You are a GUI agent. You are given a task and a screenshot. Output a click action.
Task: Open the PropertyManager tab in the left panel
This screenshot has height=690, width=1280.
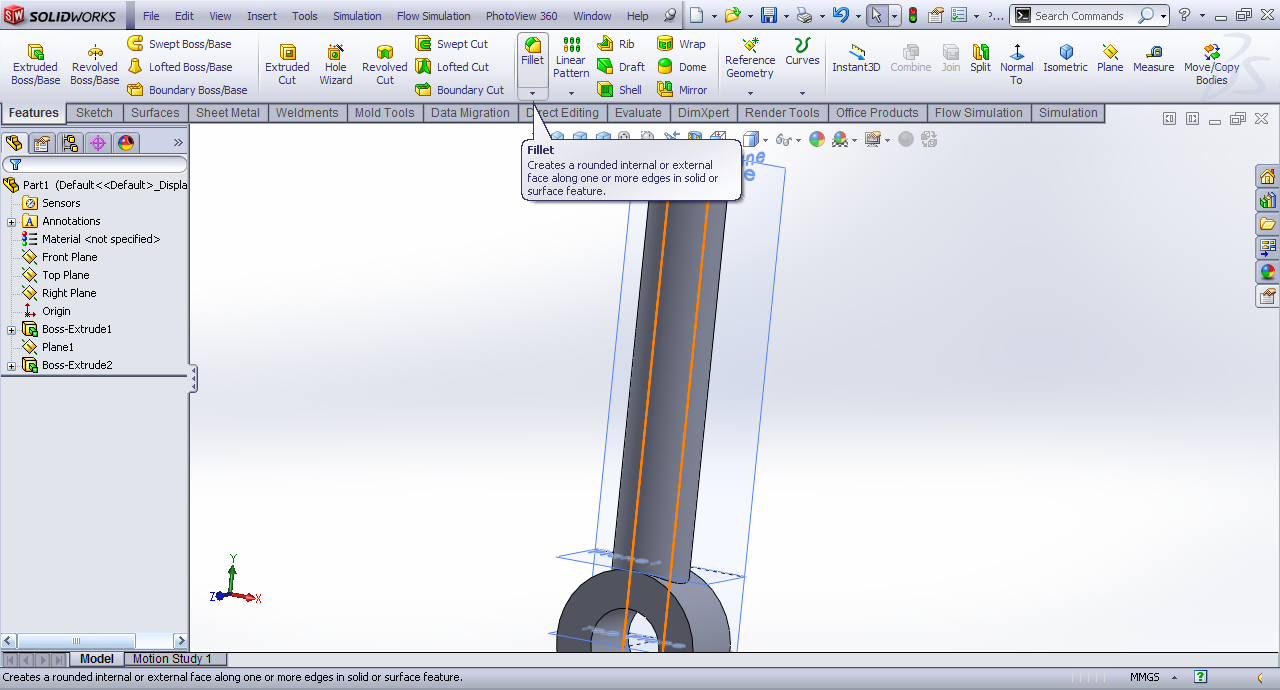pos(42,143)
